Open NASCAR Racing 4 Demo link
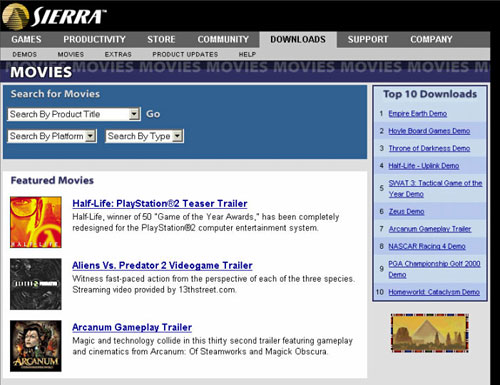Screen dimensions: 500x385 point(427,246)
